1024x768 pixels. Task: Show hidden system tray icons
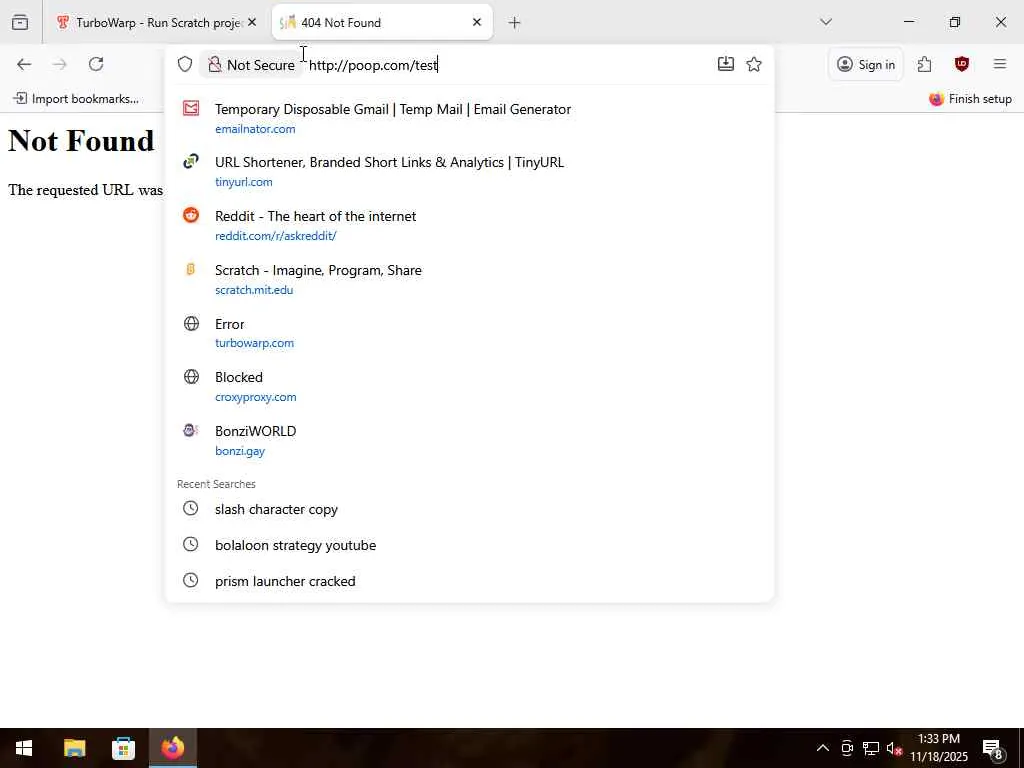(x=823, y=748)
